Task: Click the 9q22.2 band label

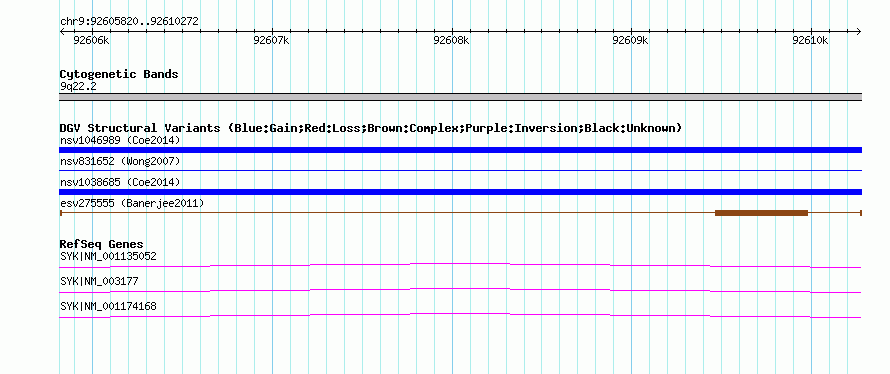Action: (x=78, y=87)
